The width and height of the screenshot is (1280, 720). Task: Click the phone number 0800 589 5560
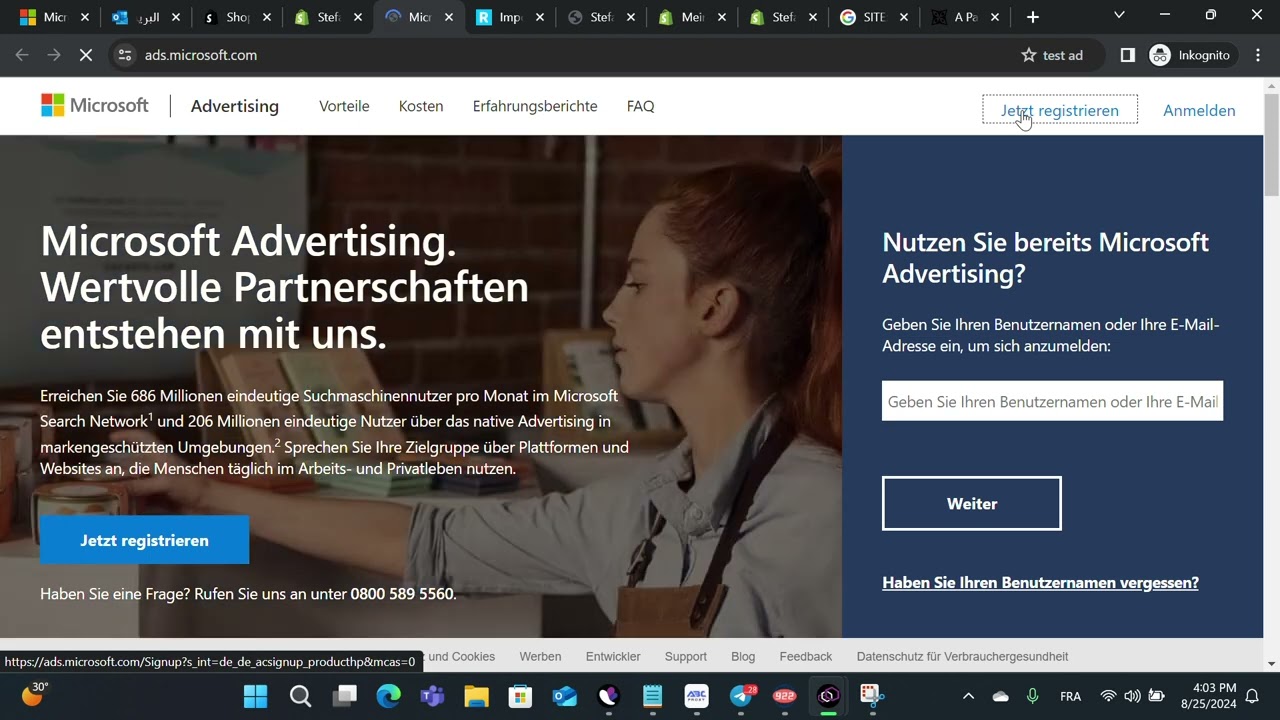[x=402, y=594]
